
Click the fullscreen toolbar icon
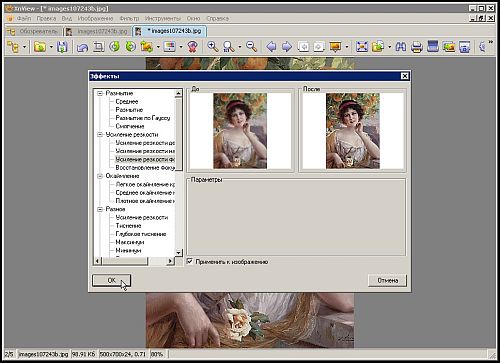tap(362, 47)
